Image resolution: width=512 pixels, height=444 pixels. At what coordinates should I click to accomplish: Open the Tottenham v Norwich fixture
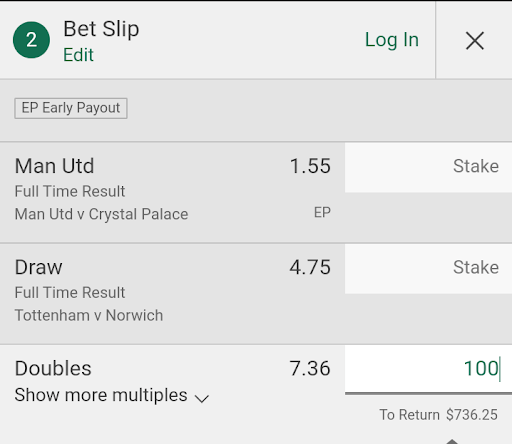(89, 315)
